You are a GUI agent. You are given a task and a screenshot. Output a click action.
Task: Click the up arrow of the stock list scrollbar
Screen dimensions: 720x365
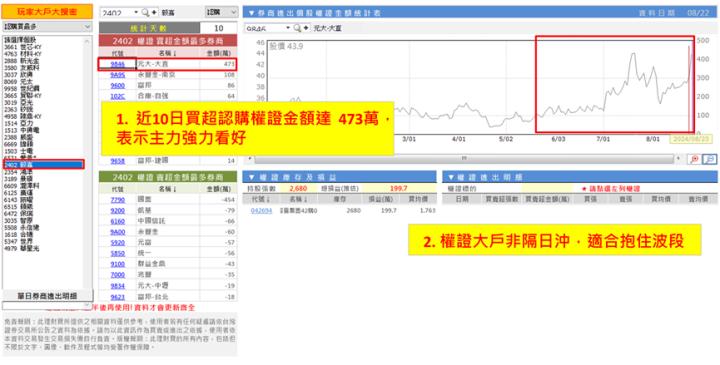tap(88, 40)
